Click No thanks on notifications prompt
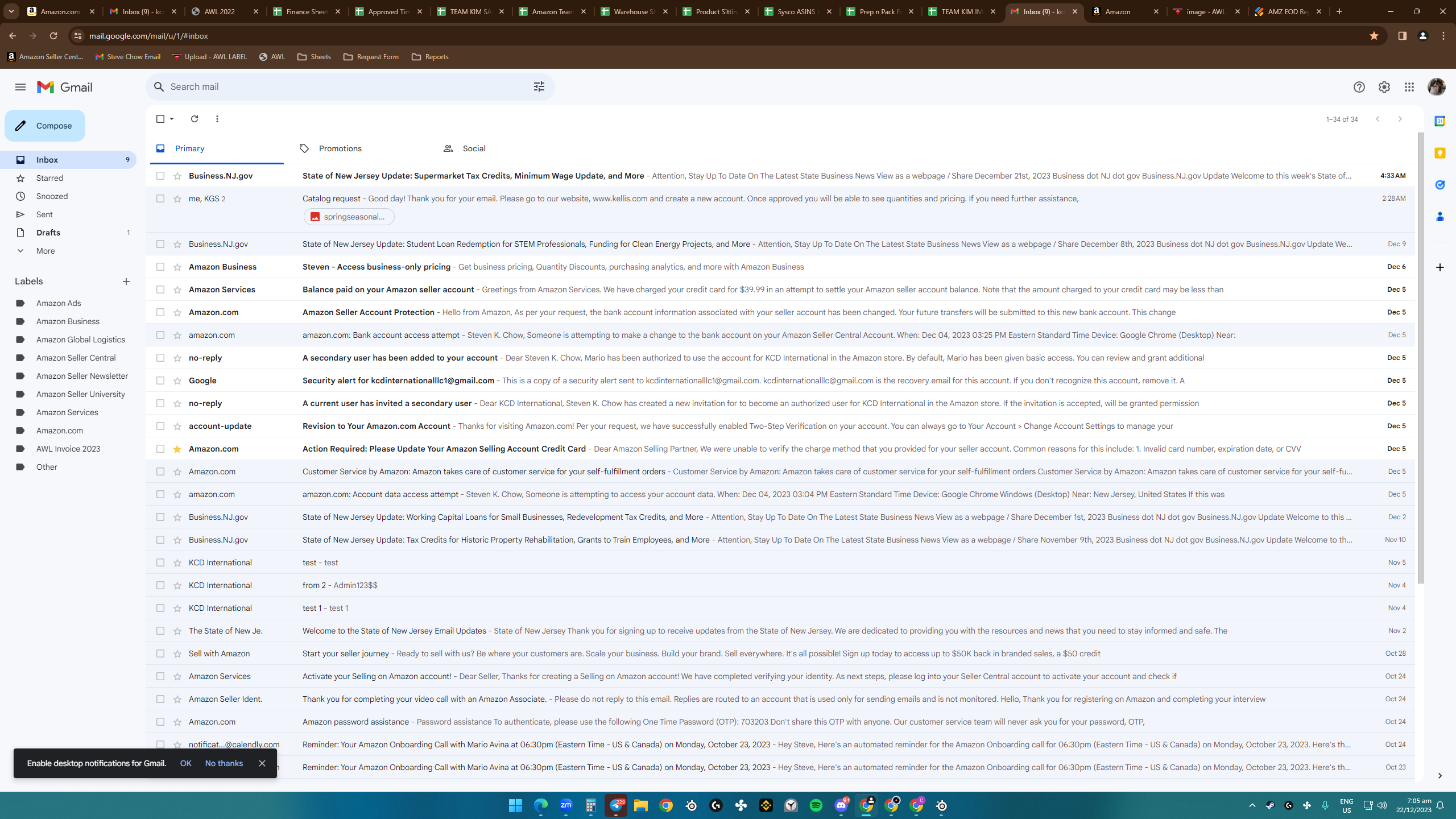The height and width of the screenshot is (819, 1456). coord(224,763)
